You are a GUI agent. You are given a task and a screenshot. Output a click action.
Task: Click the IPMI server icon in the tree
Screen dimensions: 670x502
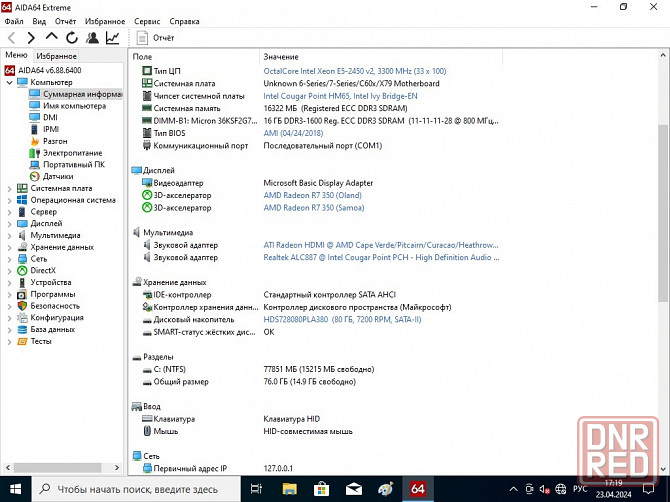(35, 129)
